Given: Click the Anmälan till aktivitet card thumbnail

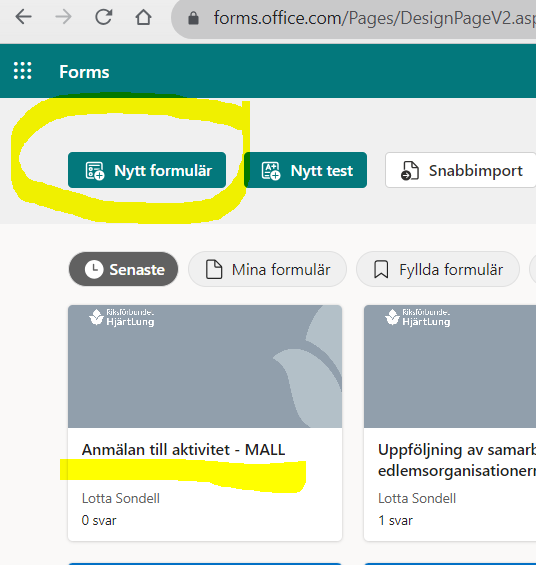Looking at the screenshot, I should coord(205,366).
